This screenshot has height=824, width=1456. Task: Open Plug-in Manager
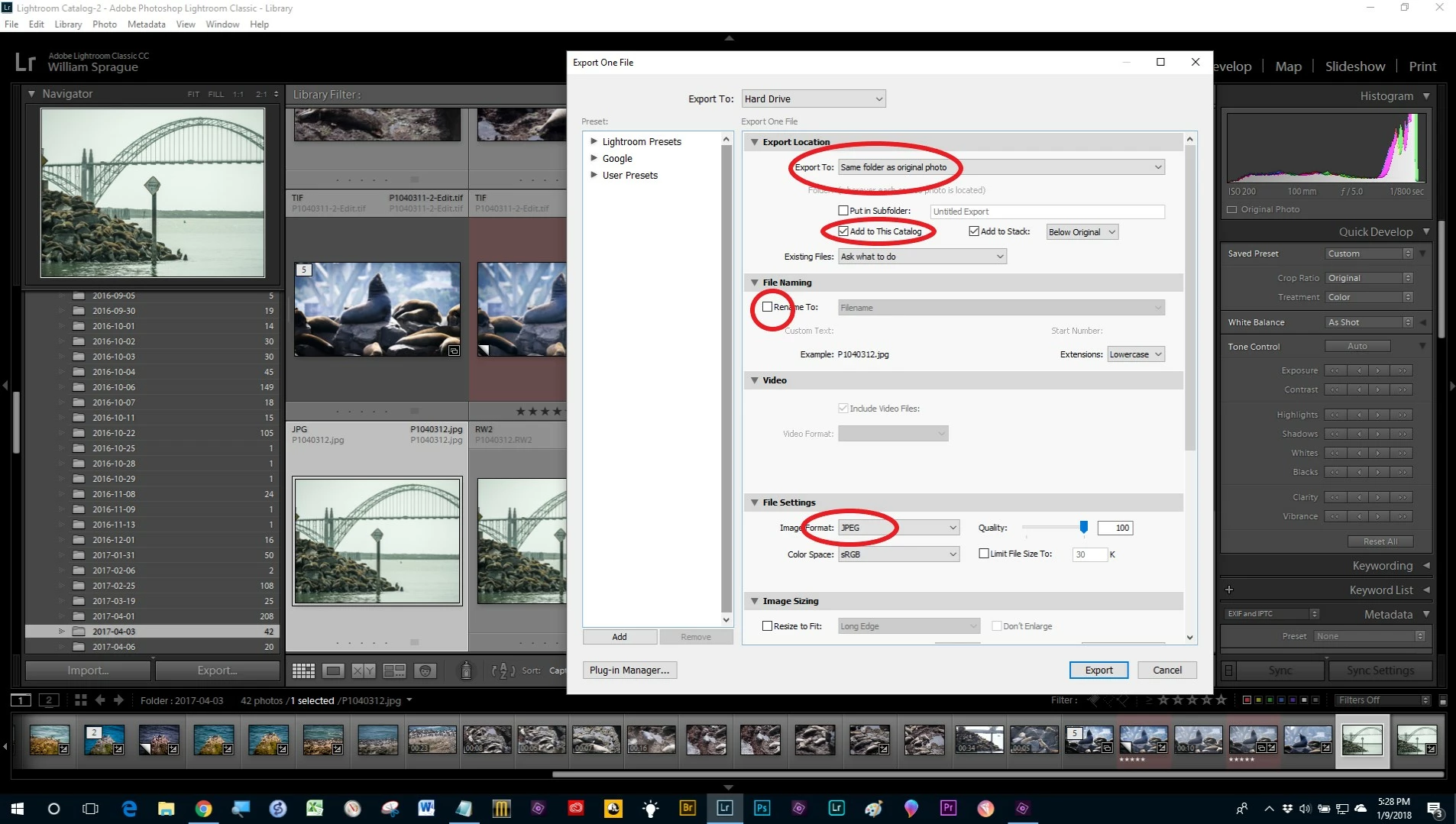click(x=629, y=670)
